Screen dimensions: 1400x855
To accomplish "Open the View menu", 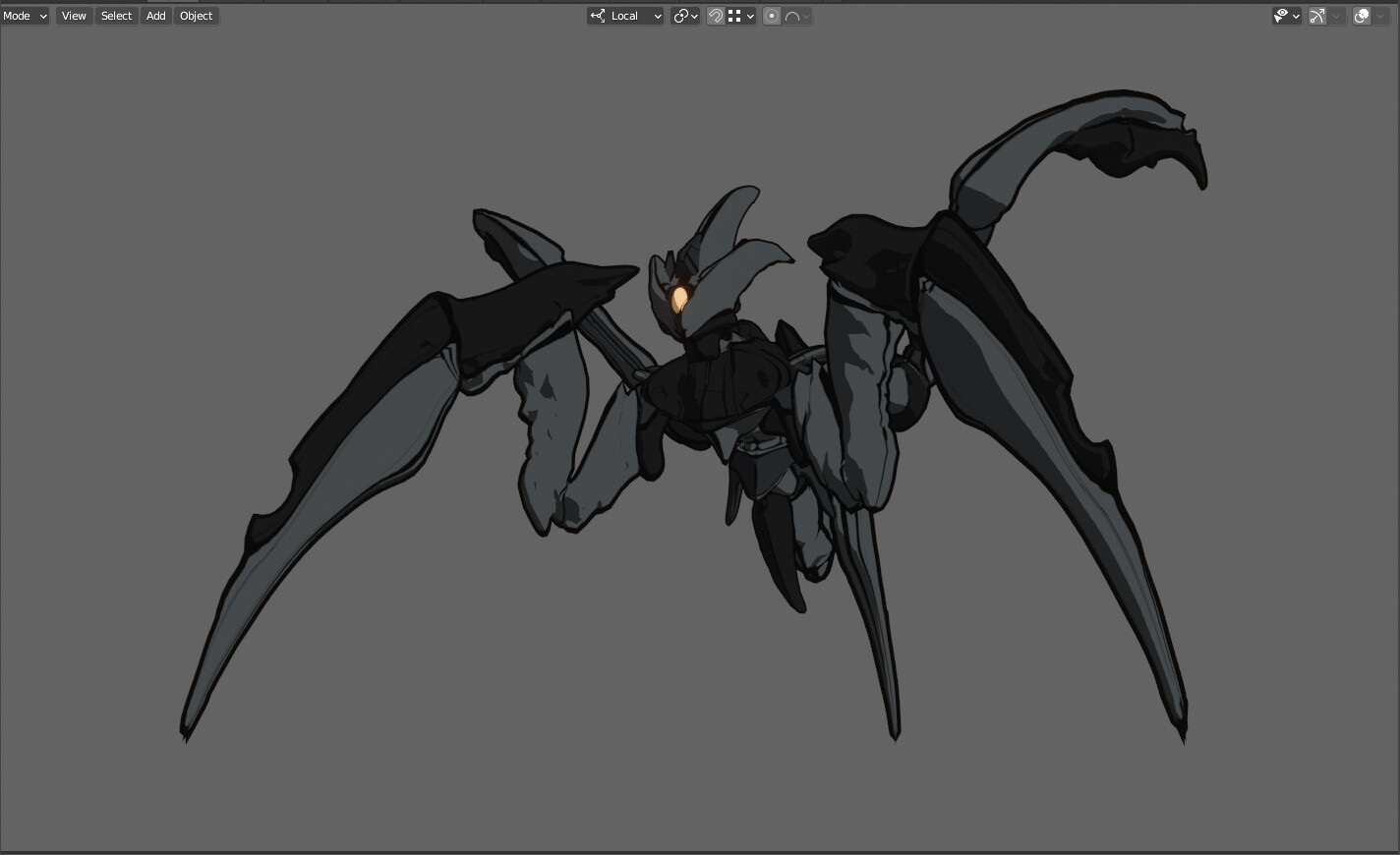I will tap(73, 16).
